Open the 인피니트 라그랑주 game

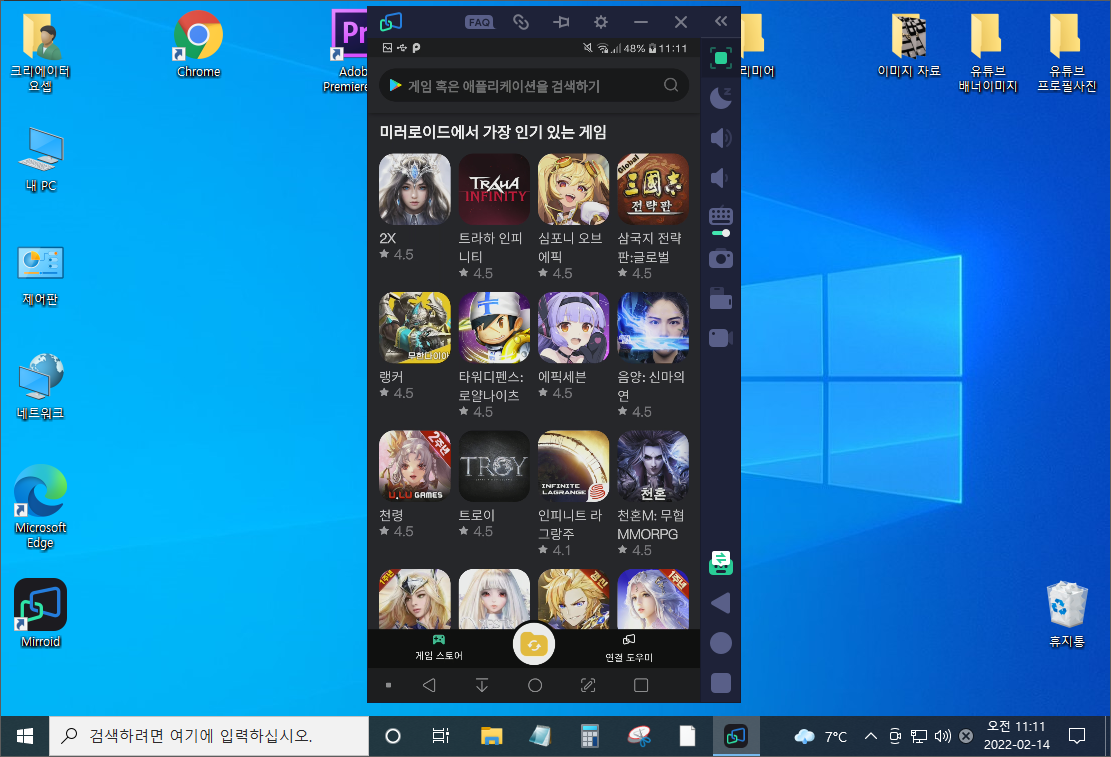point(573,466)
